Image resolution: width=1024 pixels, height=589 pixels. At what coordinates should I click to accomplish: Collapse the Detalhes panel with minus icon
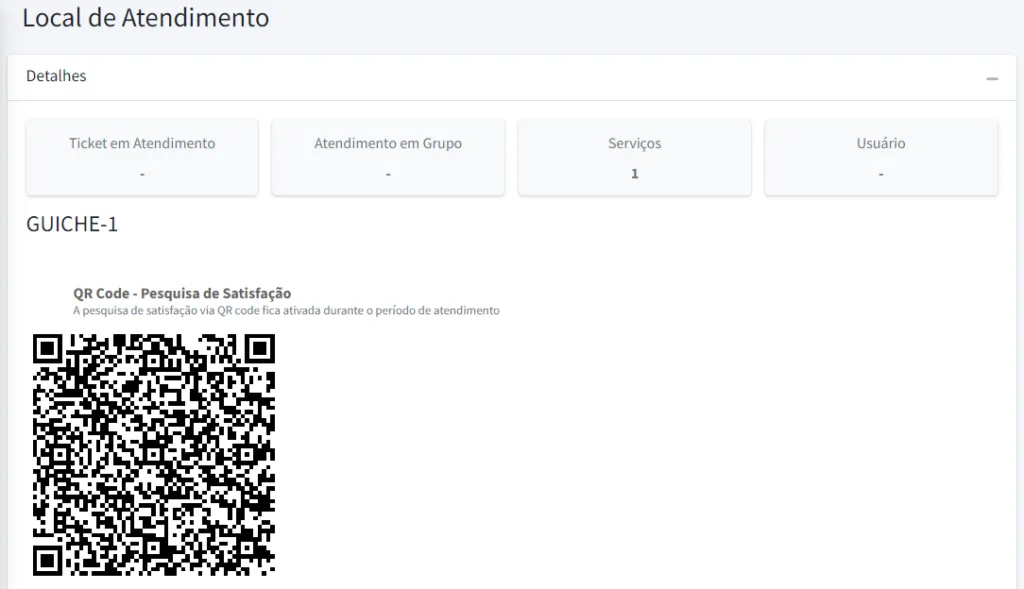click(x=991, y=78)
